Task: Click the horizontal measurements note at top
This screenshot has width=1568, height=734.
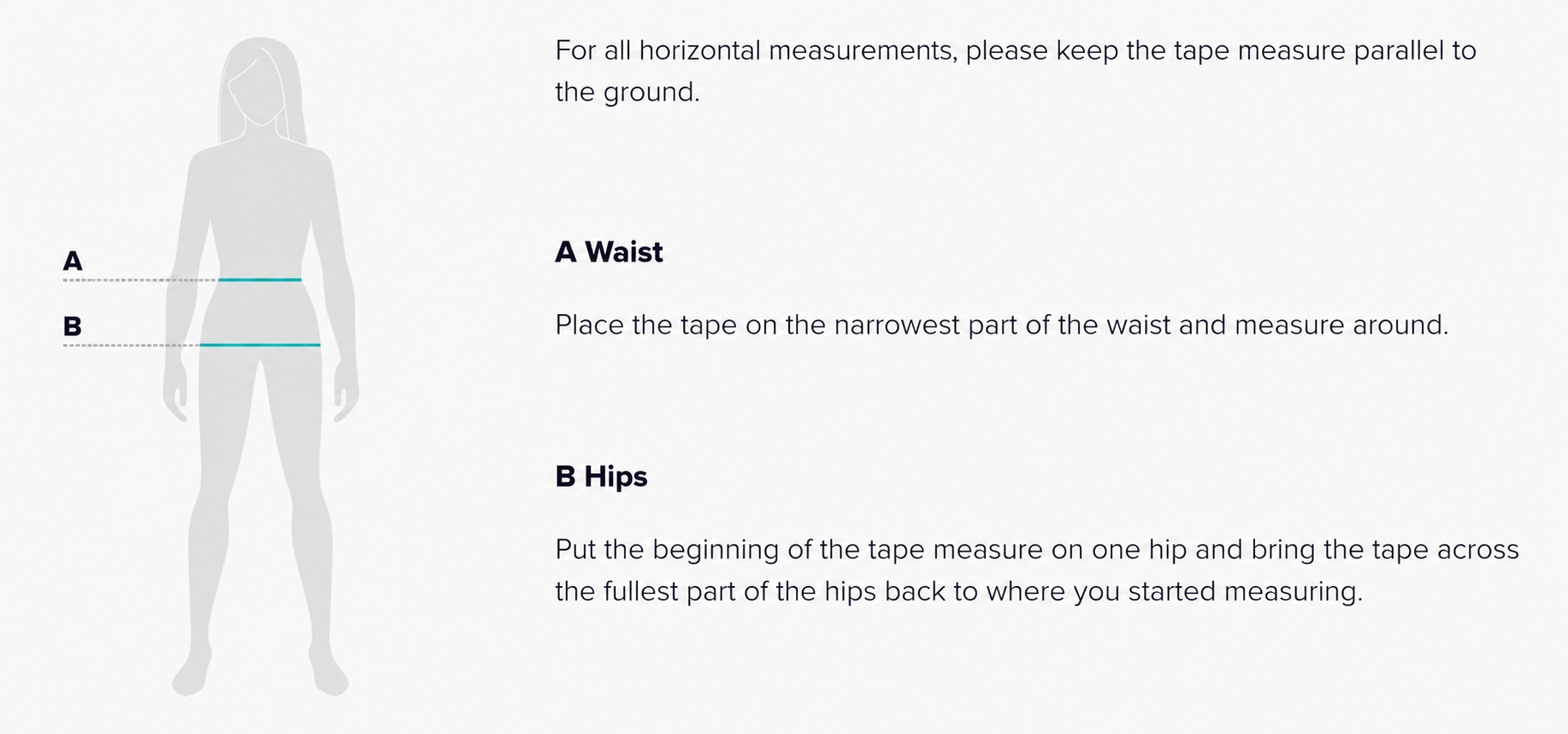Action: coord(1016,71)
